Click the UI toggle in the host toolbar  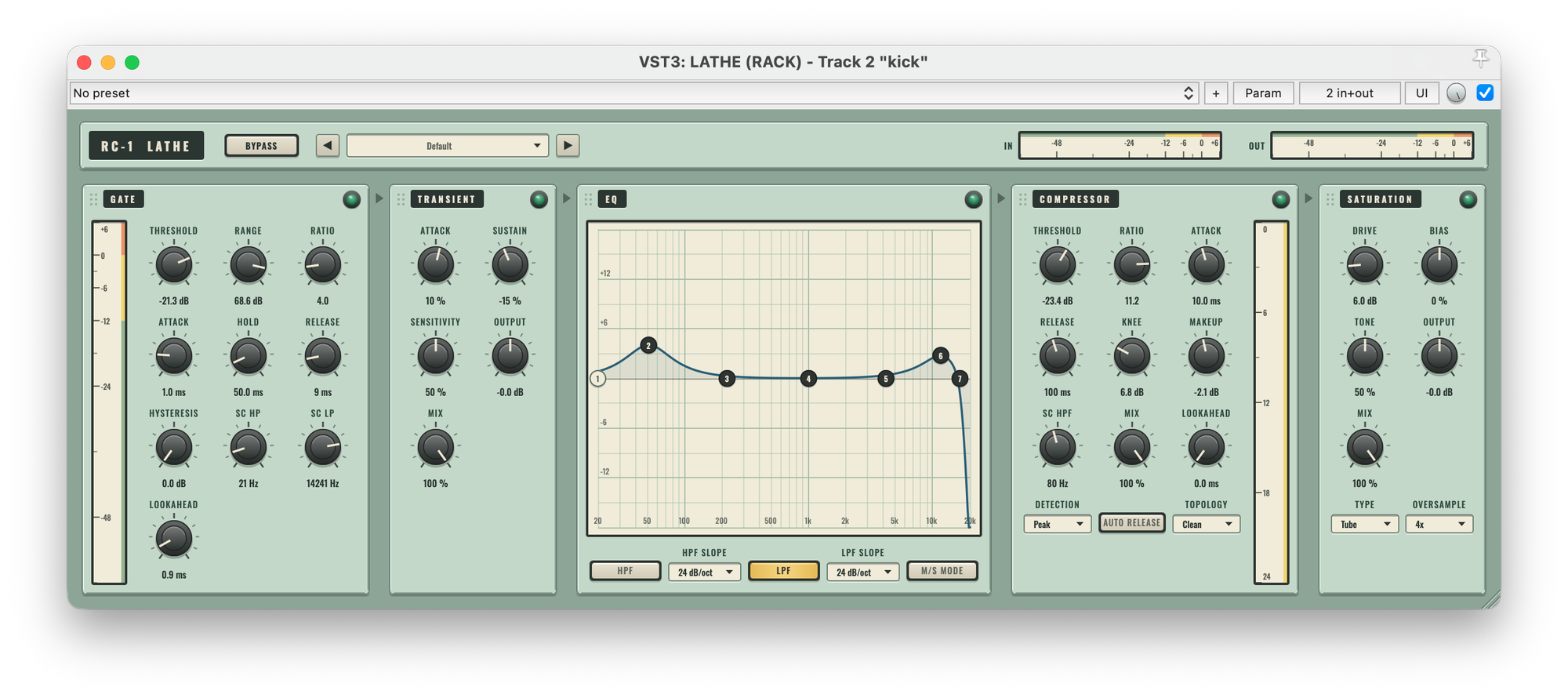pyautogui.click(x=1421, y=93)
